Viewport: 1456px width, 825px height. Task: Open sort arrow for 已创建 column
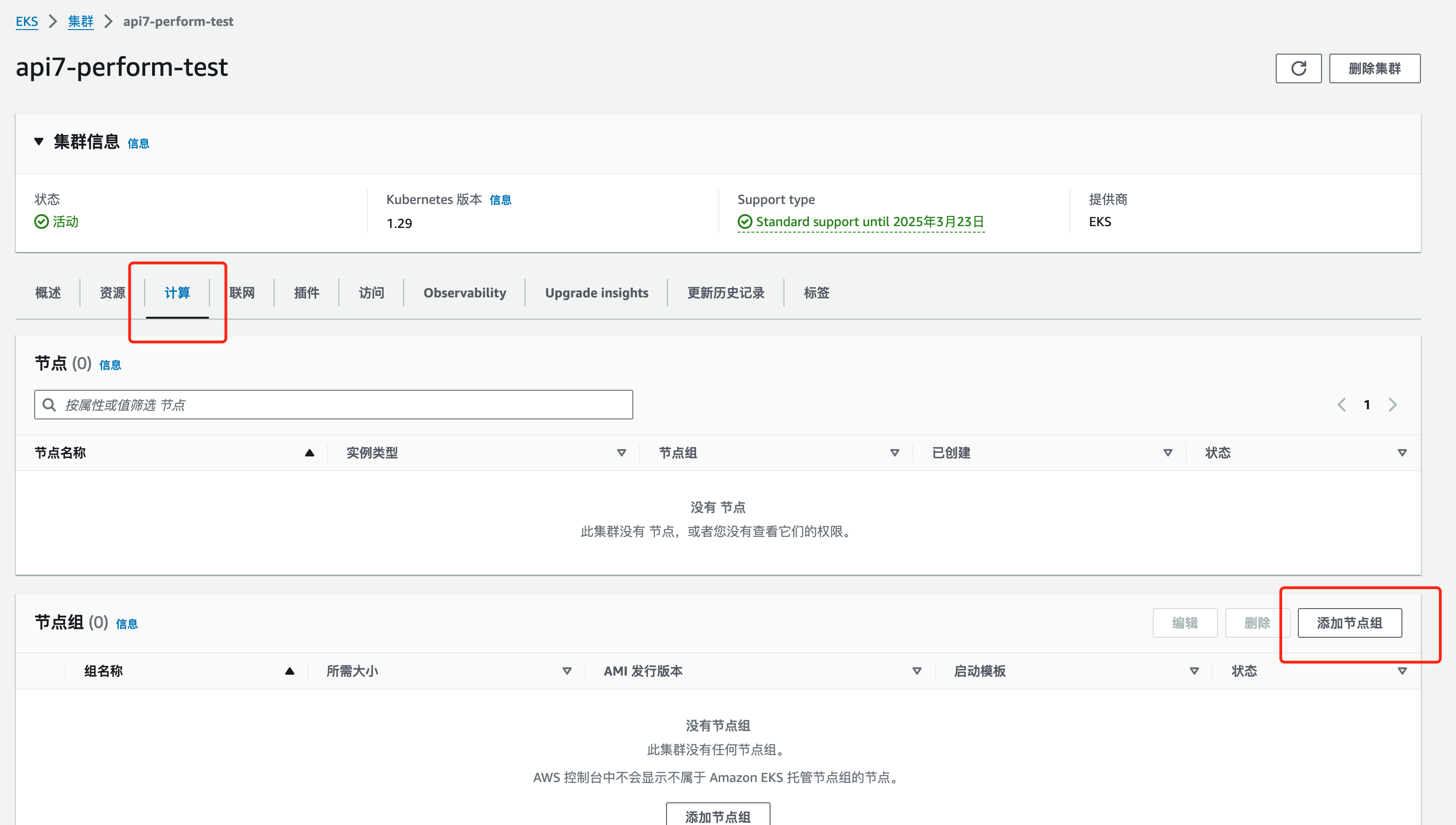(1168, 453)
